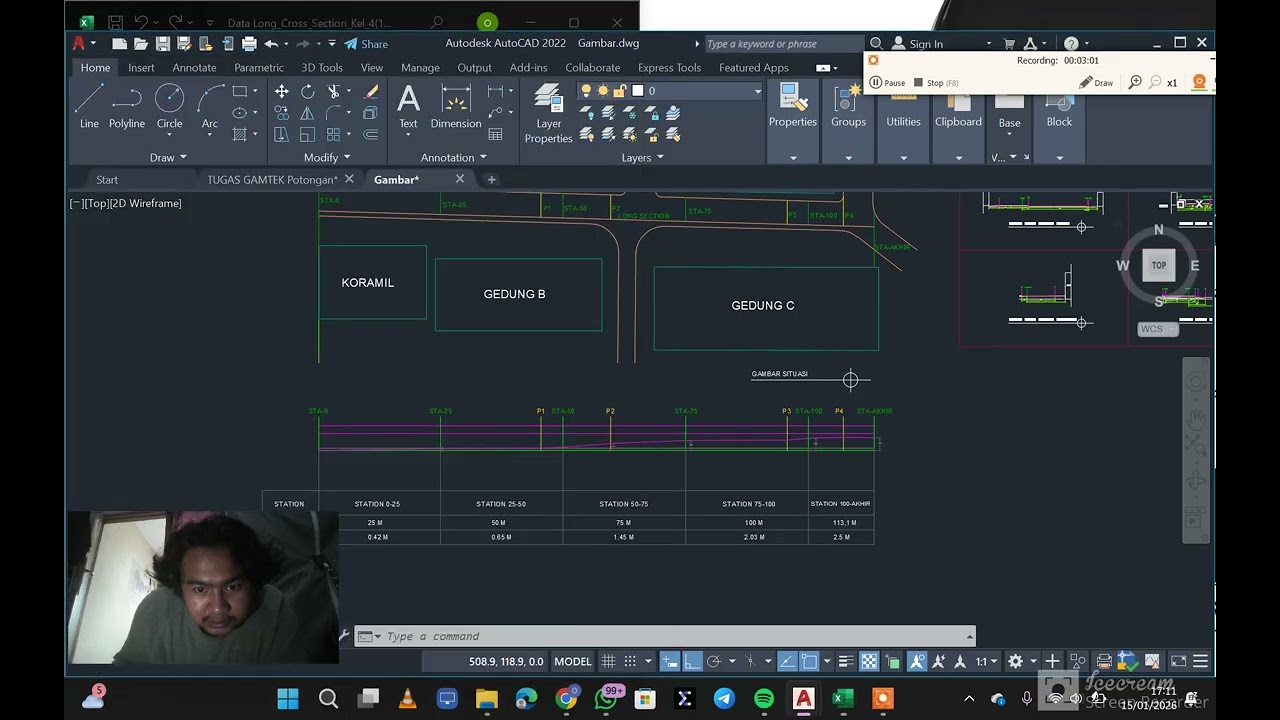
Task: Click the Erase tool icon
Action: click(x=371, y=91)
